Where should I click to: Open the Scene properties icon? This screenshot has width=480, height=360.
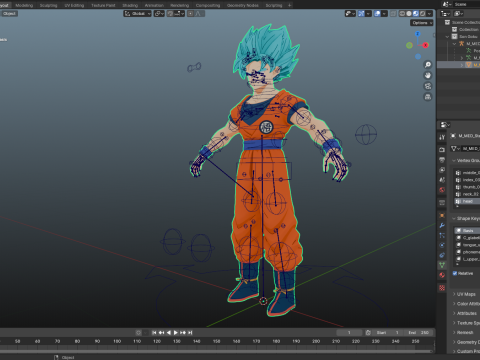click(442, 180)
